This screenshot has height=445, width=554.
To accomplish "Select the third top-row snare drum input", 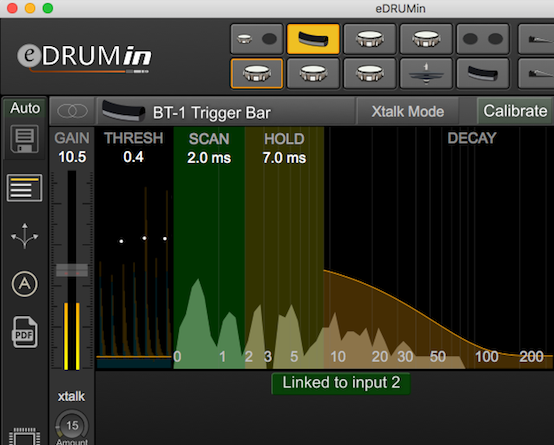I will [370, 39].
